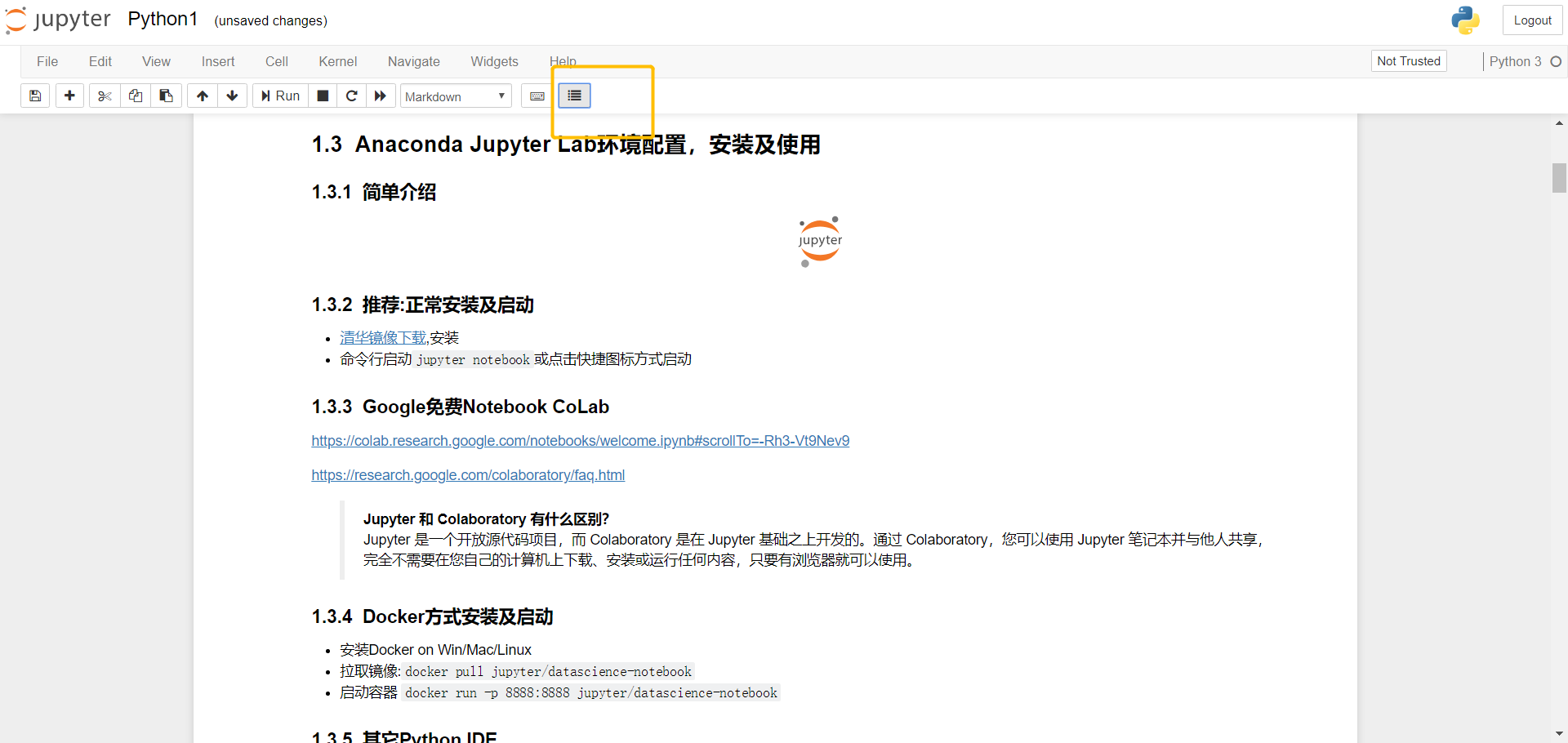Image resolution: width=1568 pixels, height=743 pixels.
Task: Move selected cell up arrow
Action: coord(203,96)
